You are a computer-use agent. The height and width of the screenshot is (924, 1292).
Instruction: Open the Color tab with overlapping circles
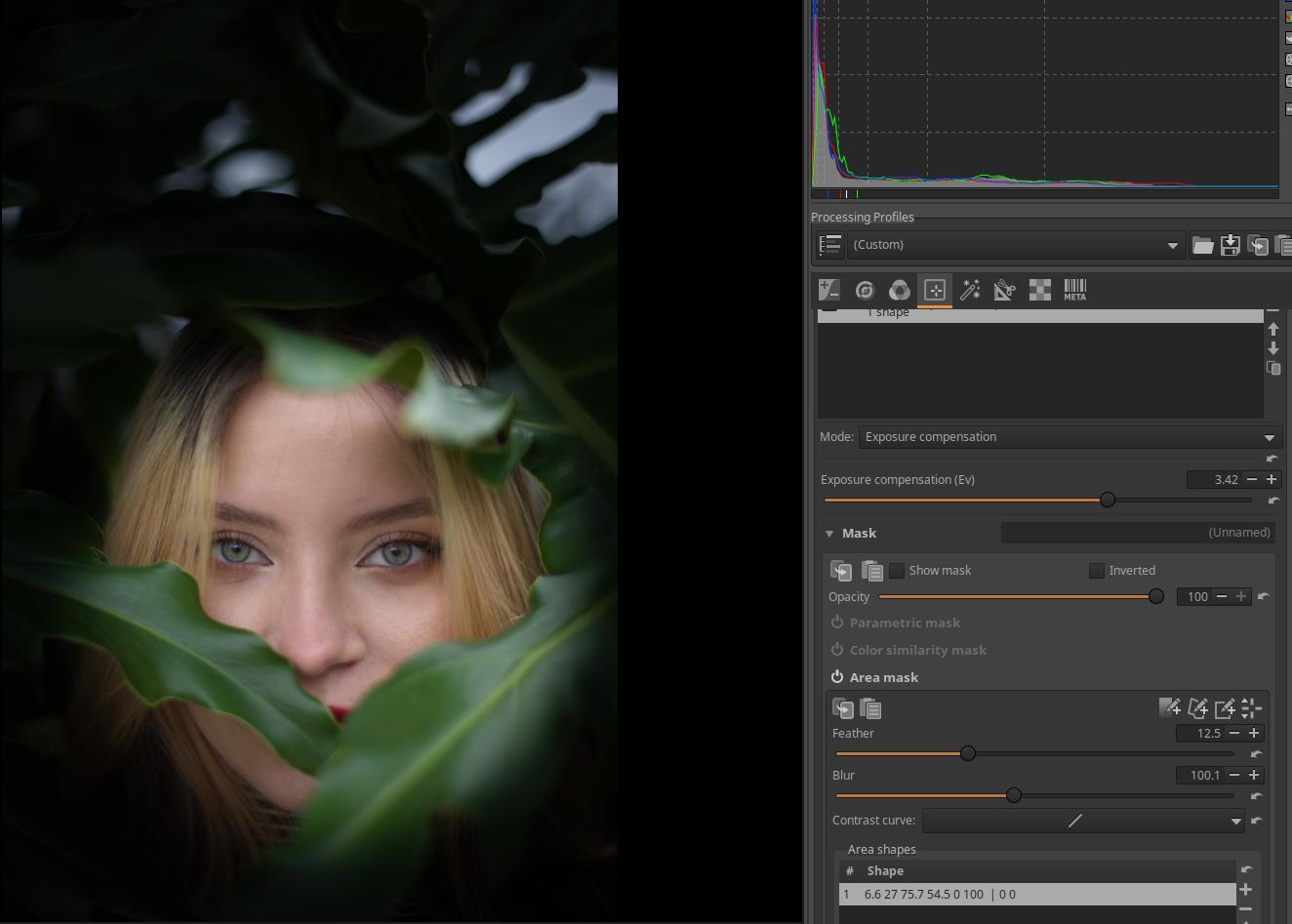[900, 290]
